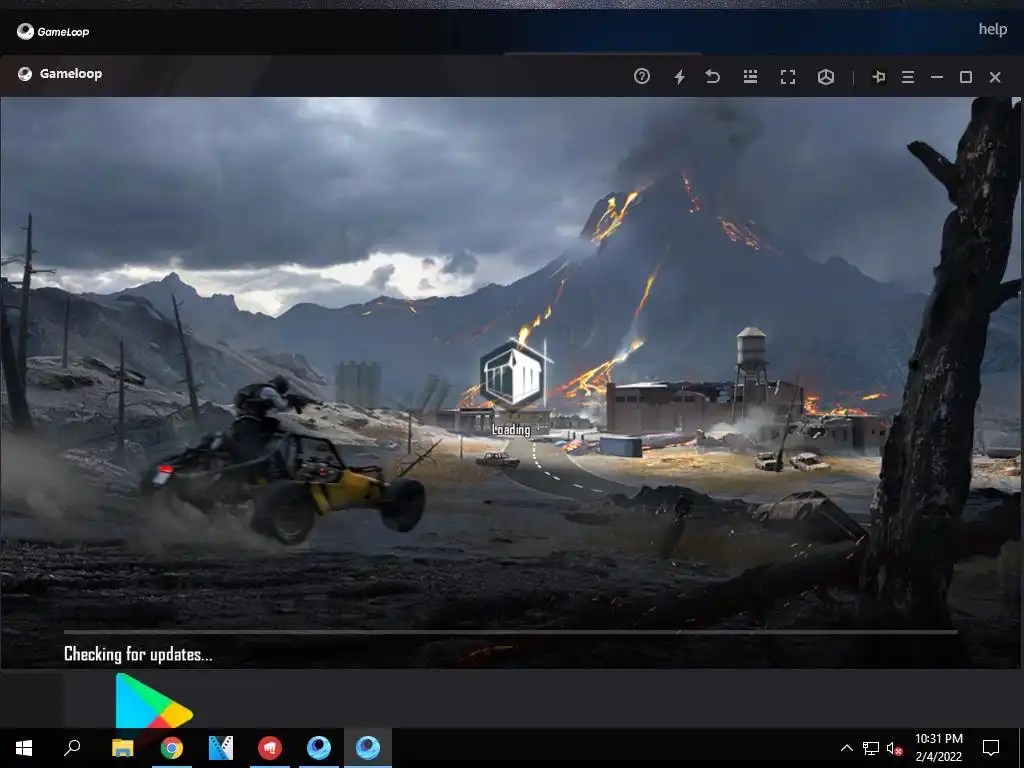
Task: Click the Checking for updates text
Action: click(138, 654)
